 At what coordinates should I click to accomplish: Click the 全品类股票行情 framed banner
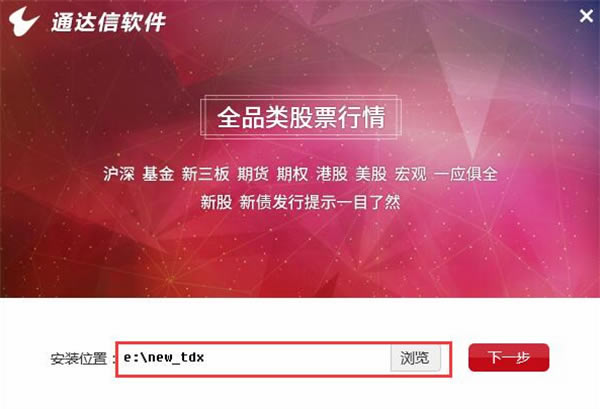[301, 117]
